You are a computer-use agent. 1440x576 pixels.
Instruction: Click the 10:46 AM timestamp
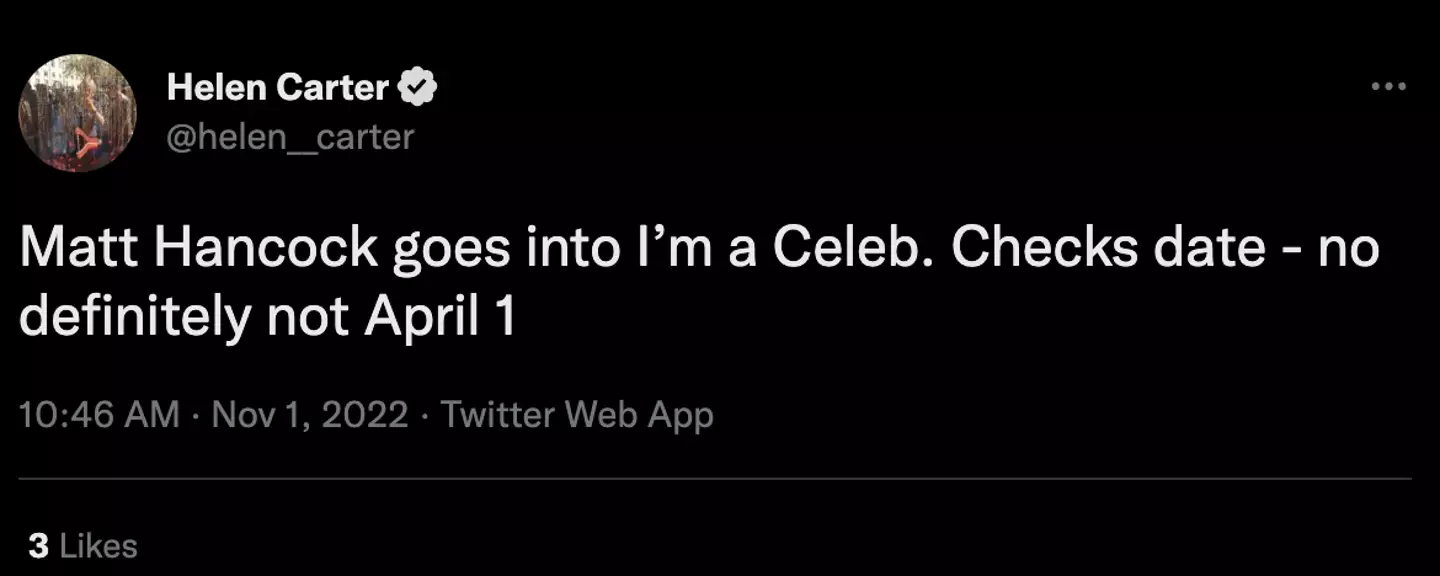point(99,414)
